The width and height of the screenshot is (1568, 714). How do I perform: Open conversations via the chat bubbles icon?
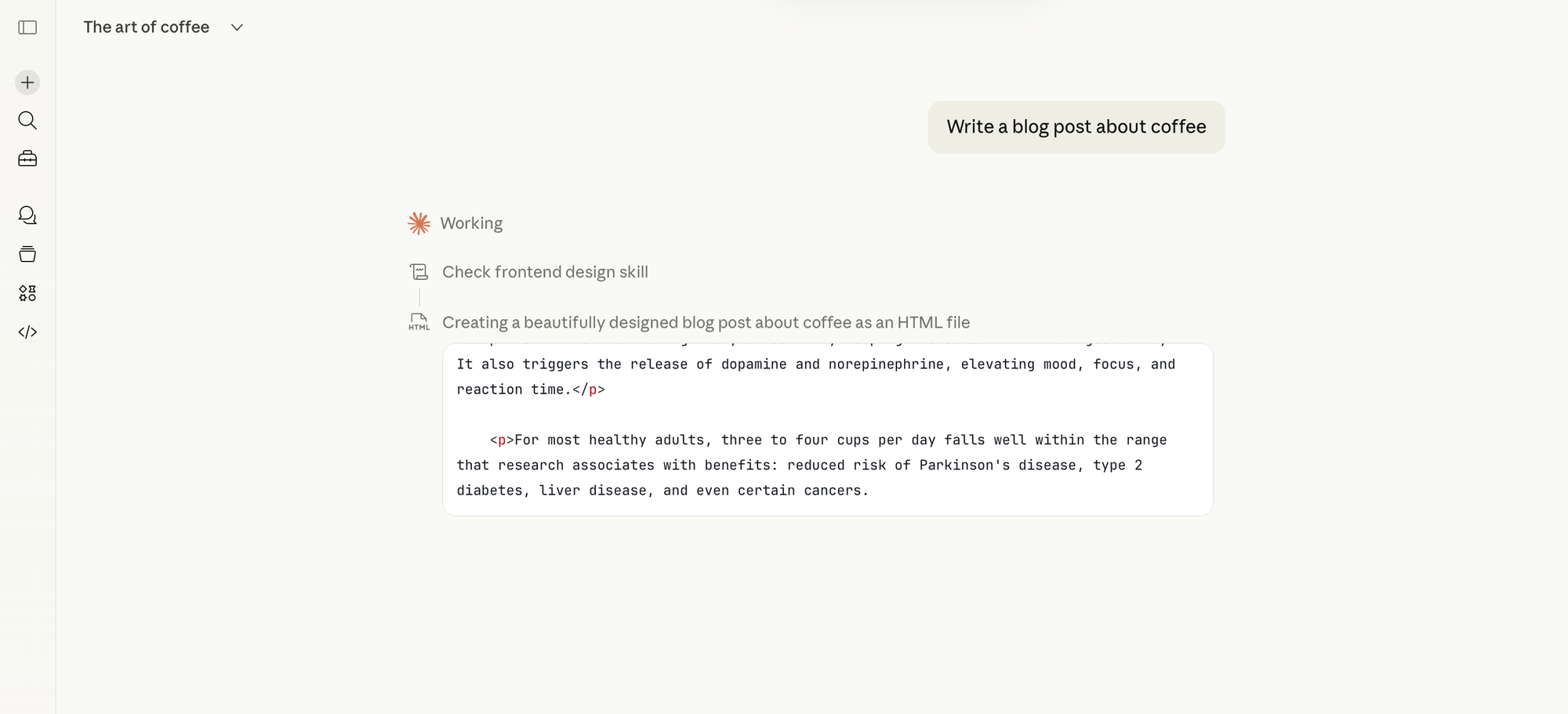27,216
